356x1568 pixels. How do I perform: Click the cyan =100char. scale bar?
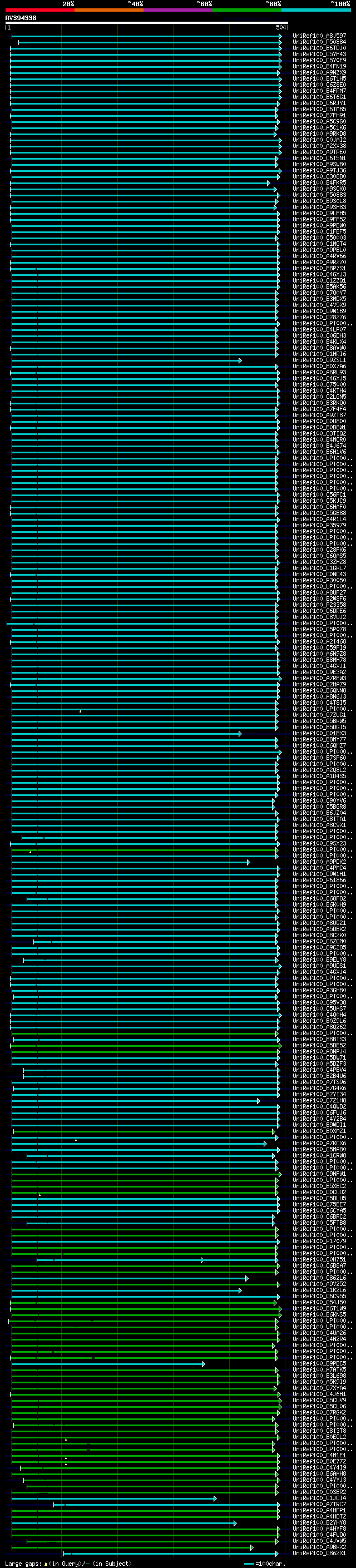(x=248, y=1564)
